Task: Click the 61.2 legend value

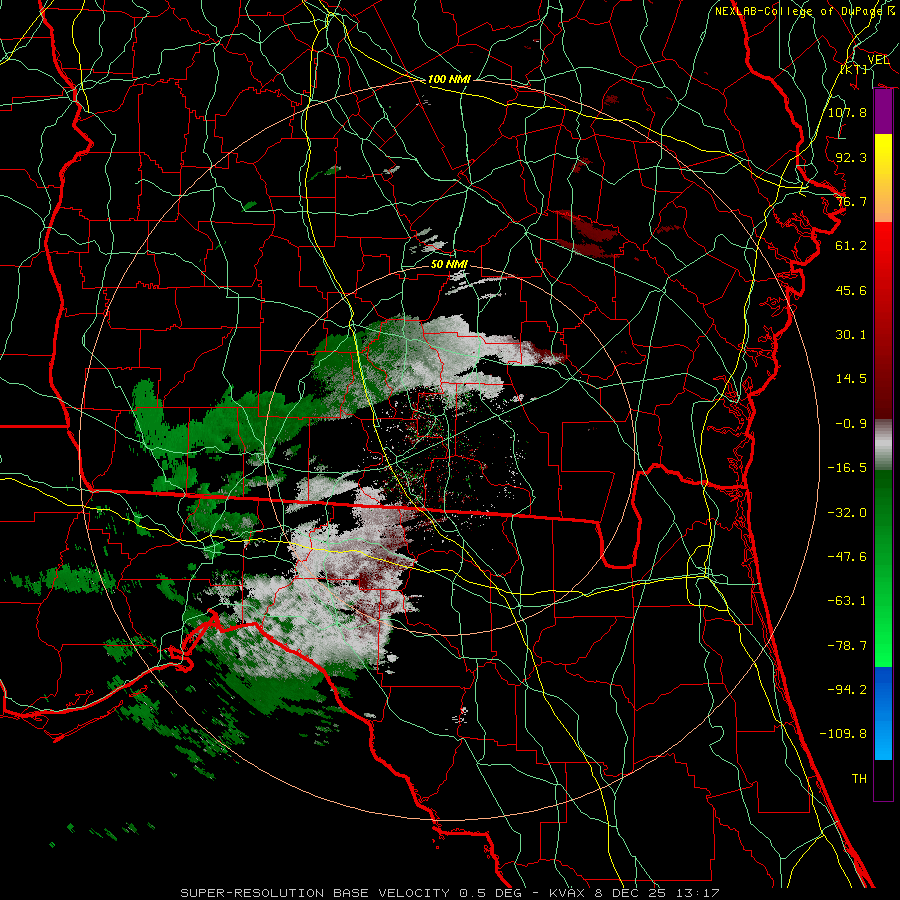Action: pyautogui.click(x=851, y=246)
